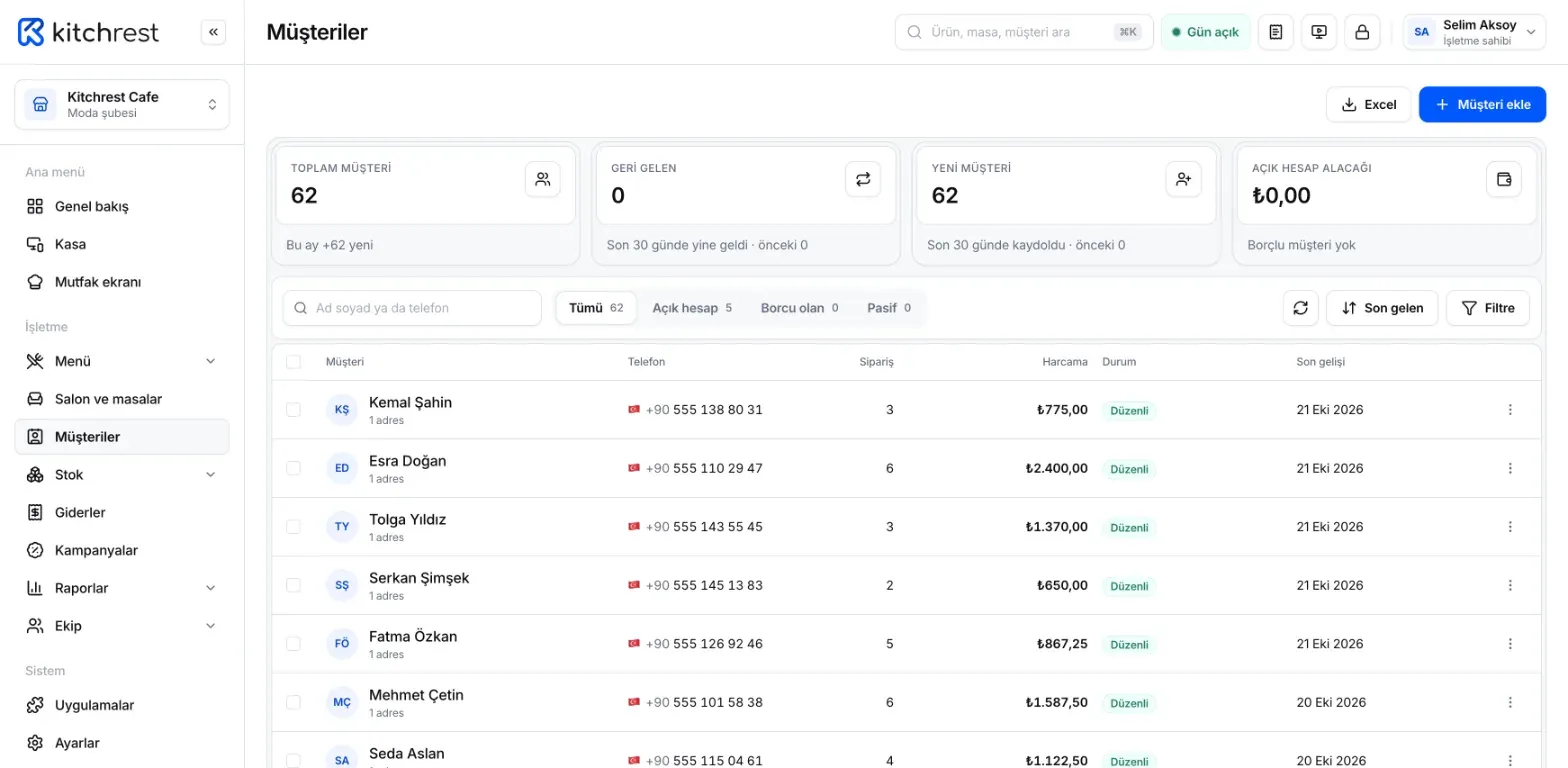
Task: Click the Kitchrest logo
Action: tap(88, 32)
